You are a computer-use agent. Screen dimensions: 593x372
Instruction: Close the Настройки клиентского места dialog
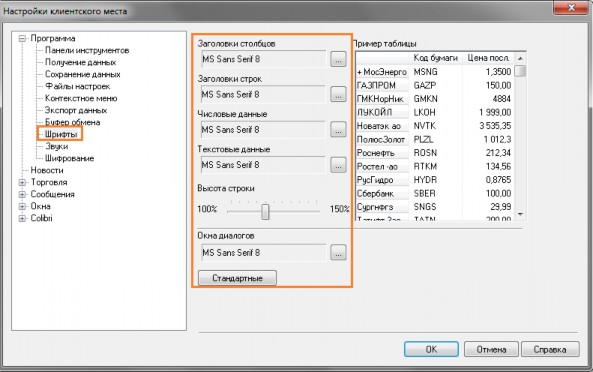571,8
